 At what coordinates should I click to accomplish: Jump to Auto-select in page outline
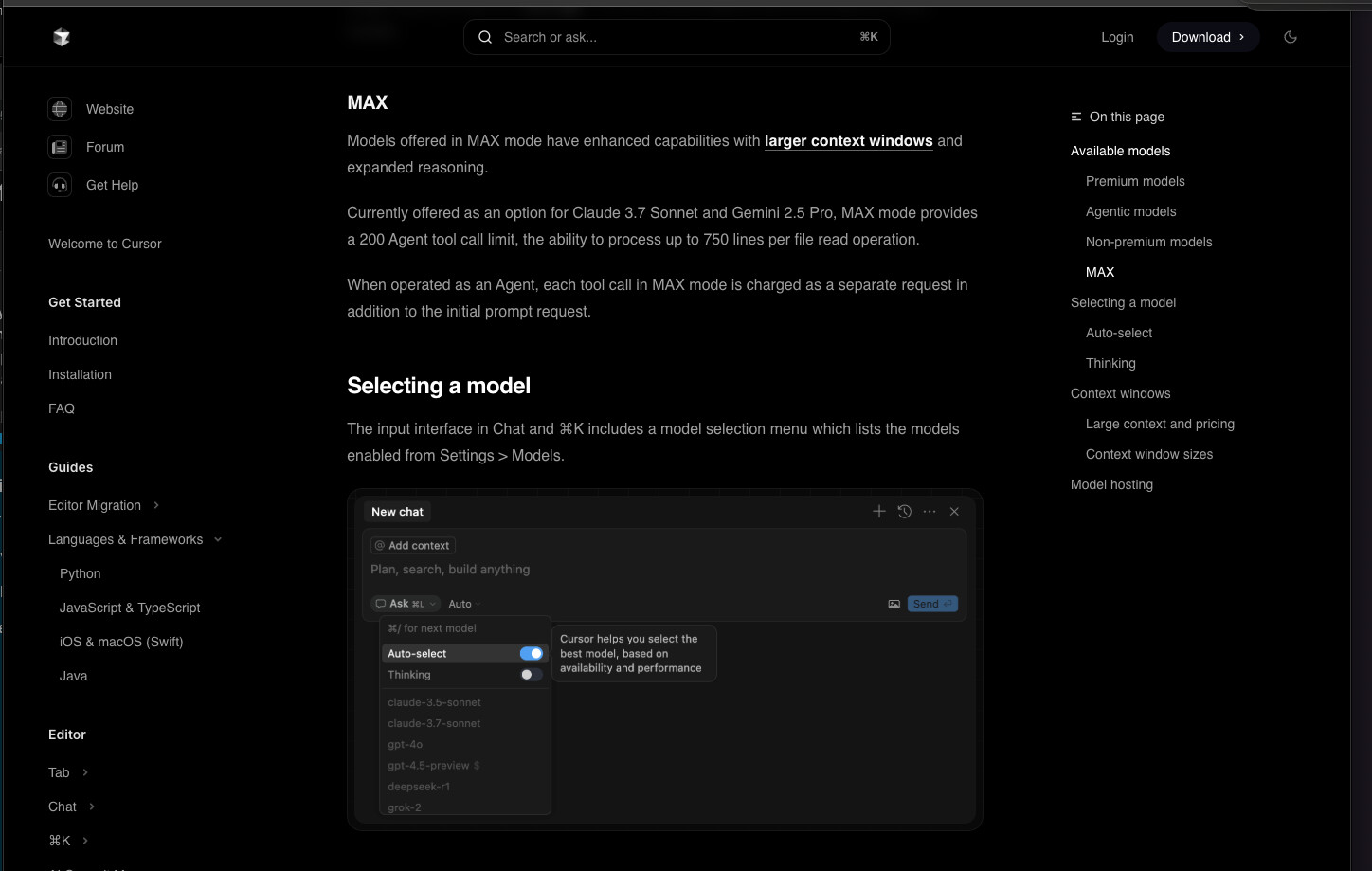1119,333
